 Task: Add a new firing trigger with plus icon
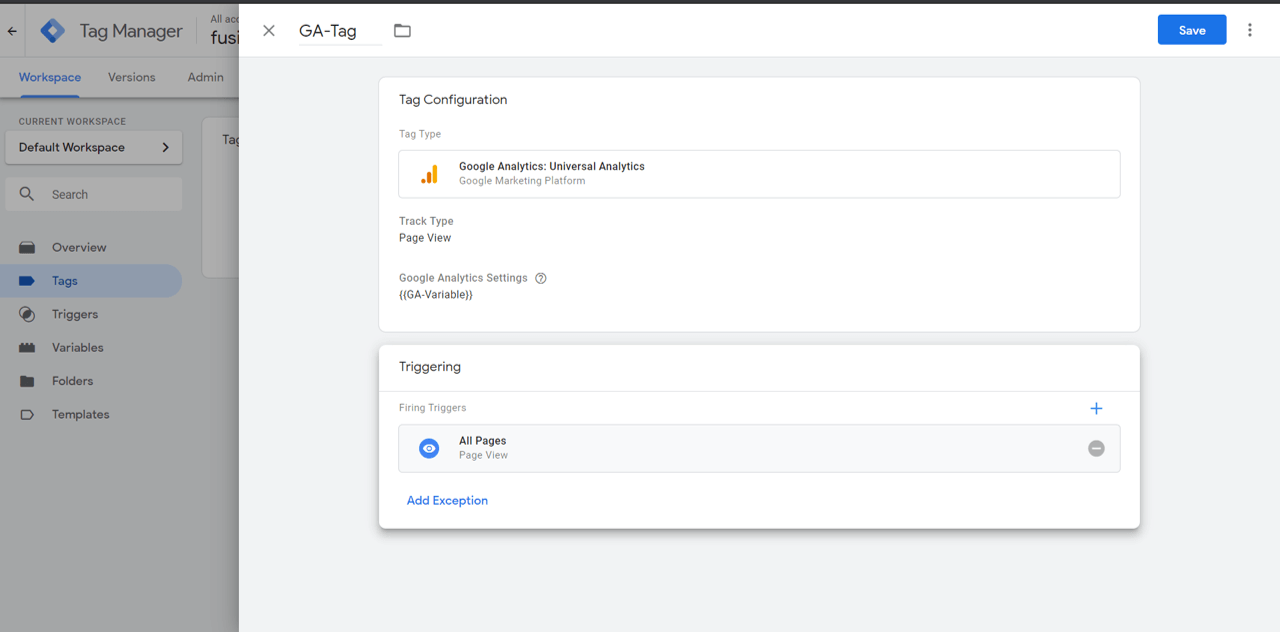tap(1096, 408)
